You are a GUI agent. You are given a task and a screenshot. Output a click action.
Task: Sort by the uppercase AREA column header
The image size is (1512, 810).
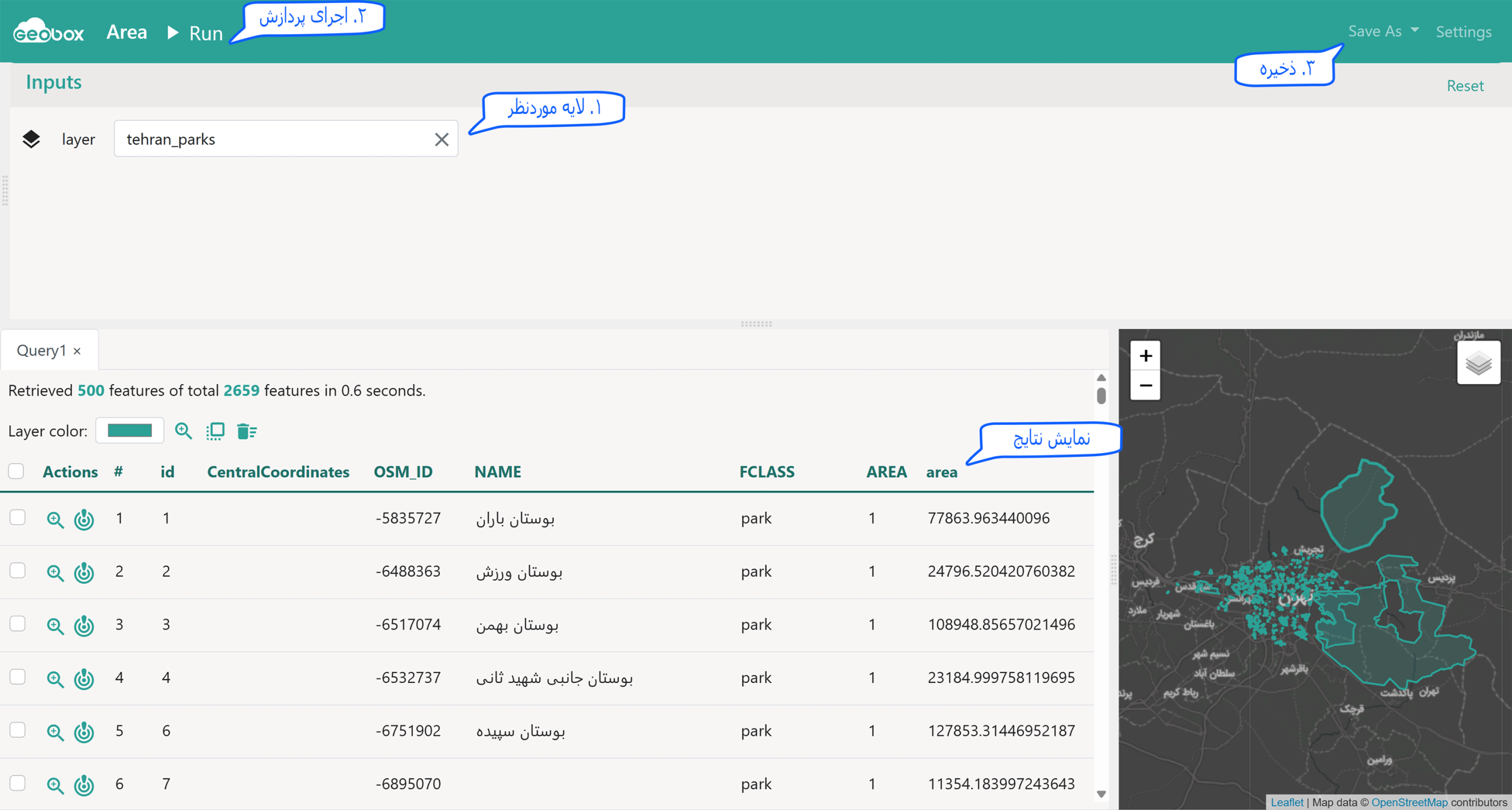887,471
